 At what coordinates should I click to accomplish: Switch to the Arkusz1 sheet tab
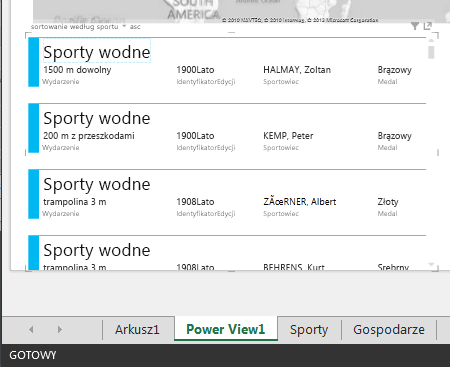click(x=137, y=329)
